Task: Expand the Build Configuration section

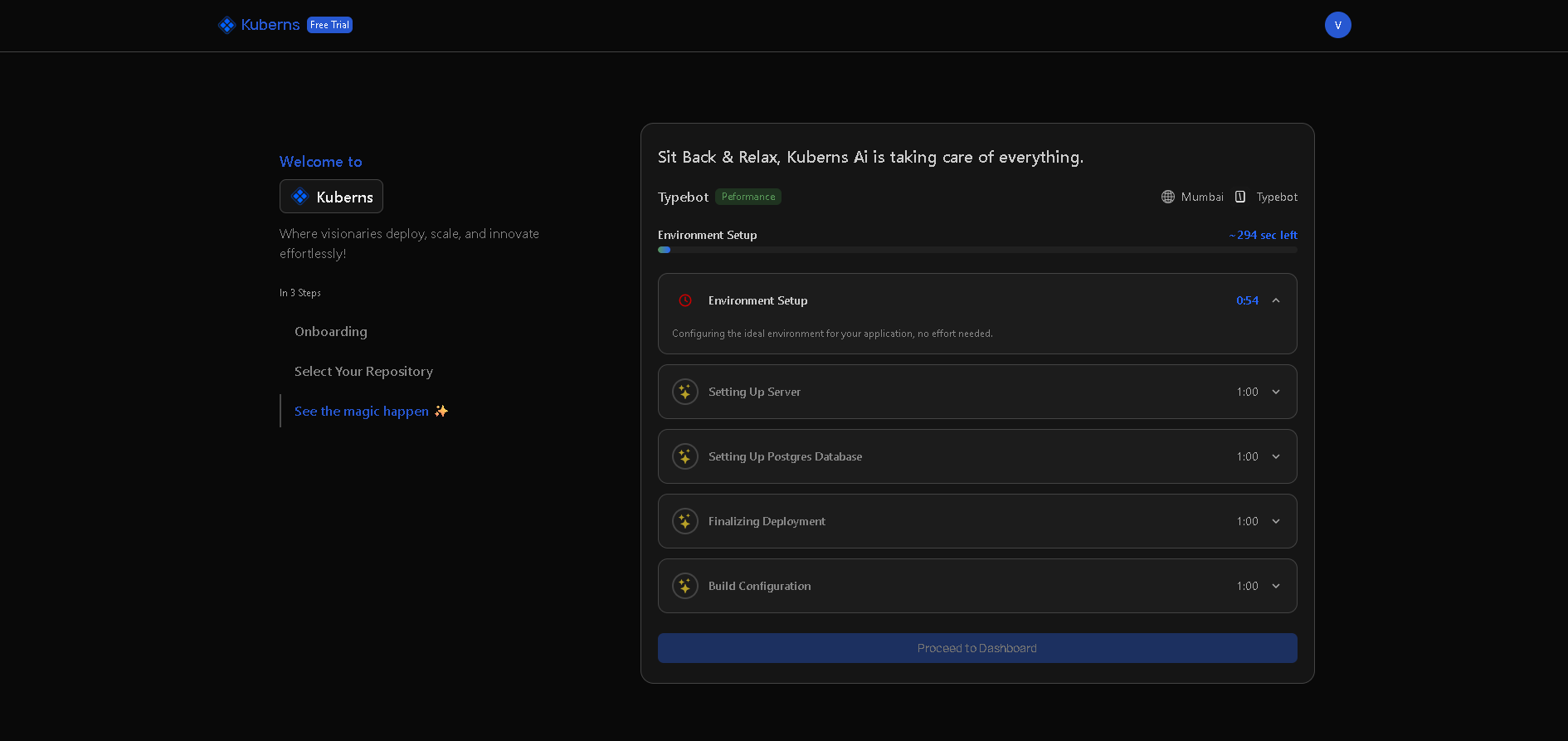Action: [x=1276, y=586]
